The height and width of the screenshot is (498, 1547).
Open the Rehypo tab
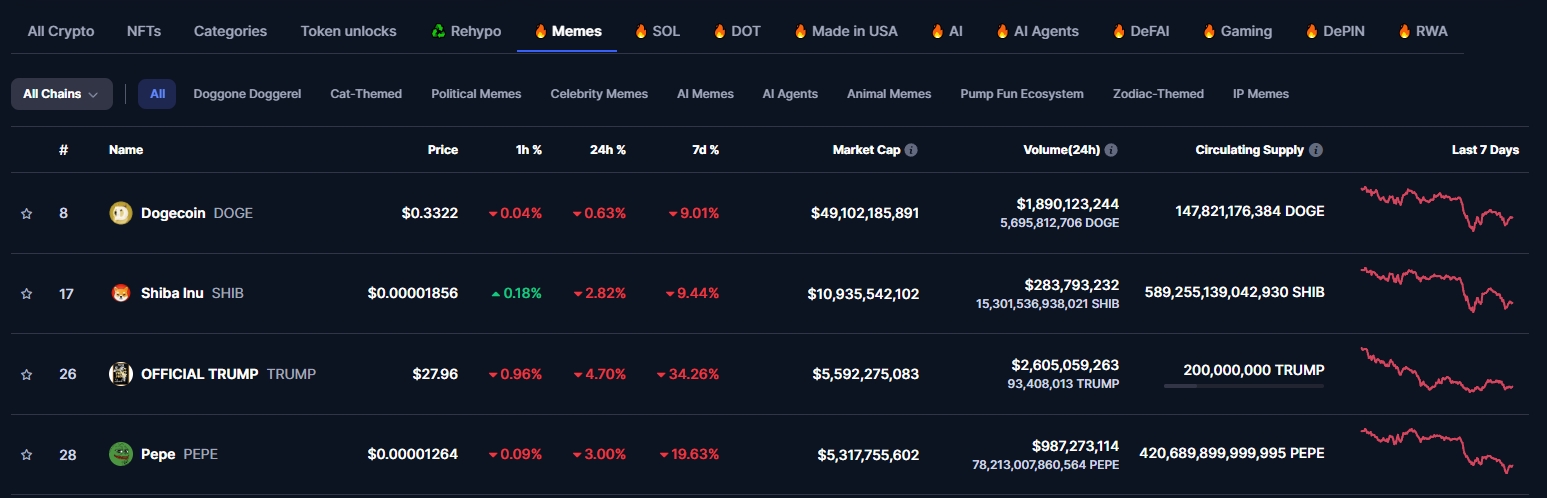[466, 31]
